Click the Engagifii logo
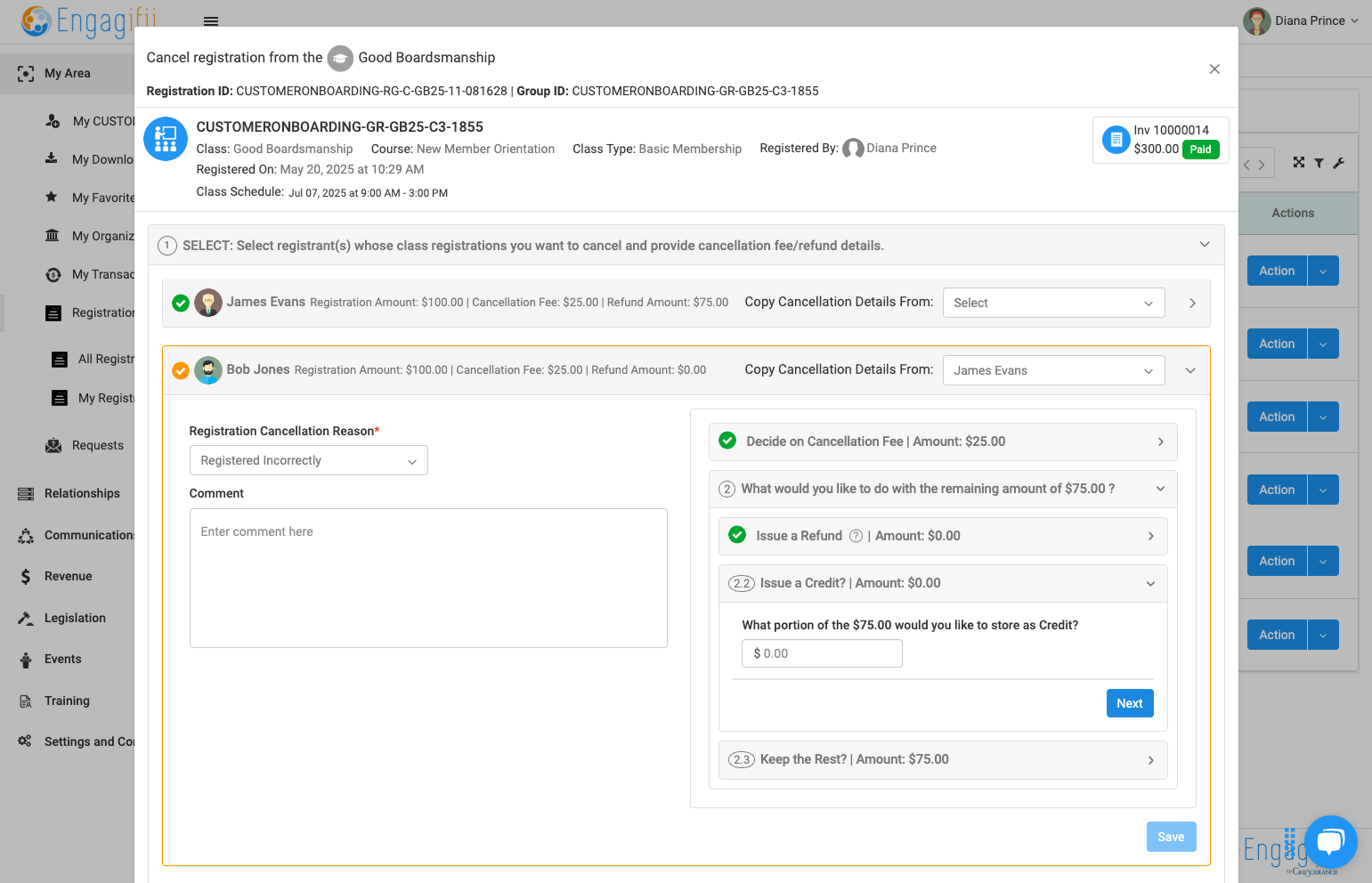This screenshot has height=883, width=1372. (89, 21)
